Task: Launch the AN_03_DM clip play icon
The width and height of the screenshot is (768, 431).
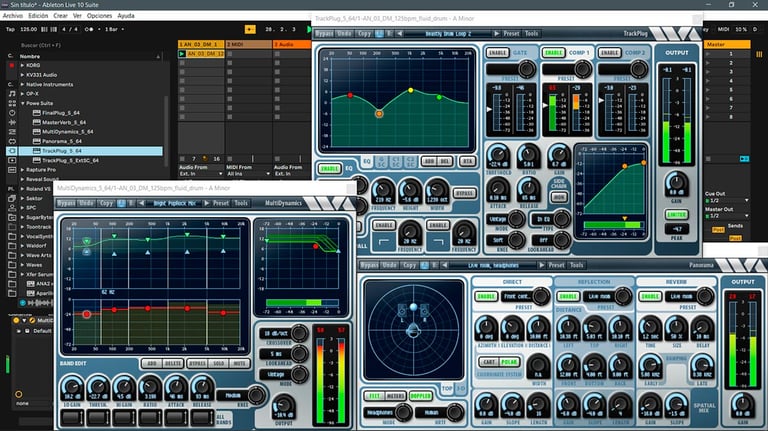Action: point(182,53)
